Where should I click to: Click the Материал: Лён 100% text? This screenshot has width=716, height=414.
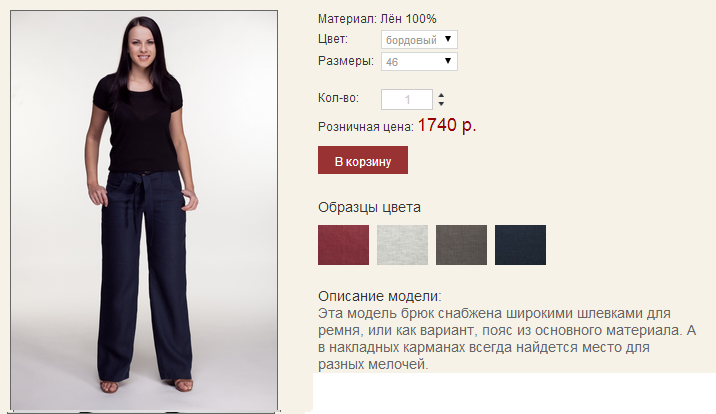(x=377, y=19)
